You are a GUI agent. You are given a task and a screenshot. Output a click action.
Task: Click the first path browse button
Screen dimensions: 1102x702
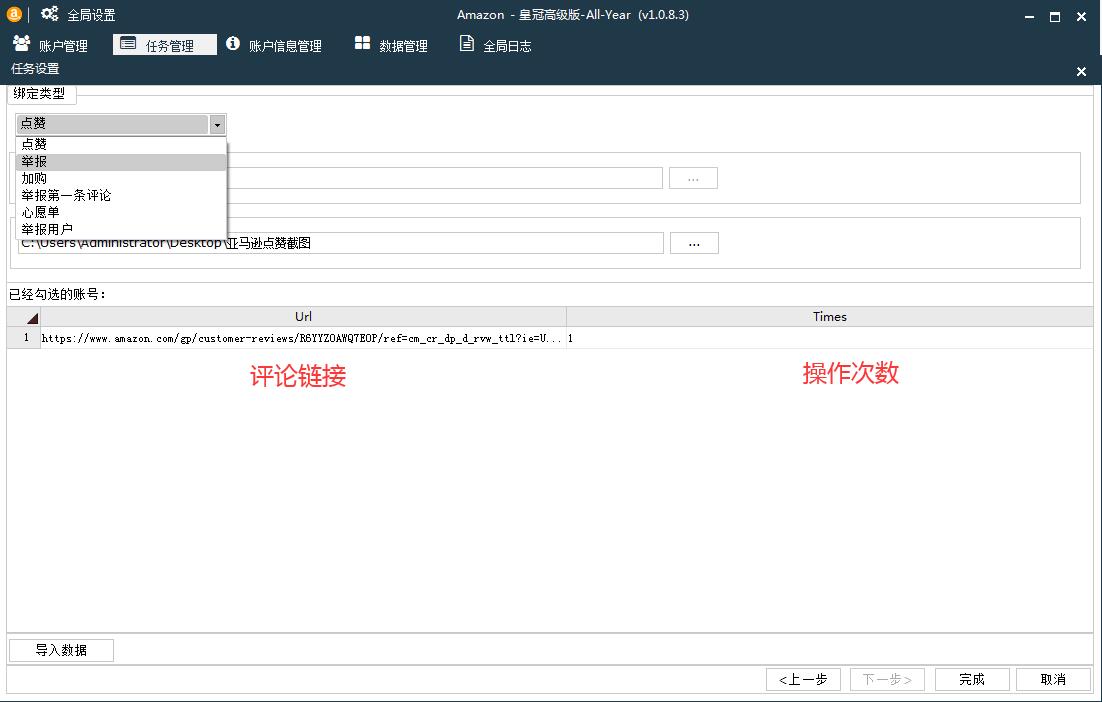[693, 178]
